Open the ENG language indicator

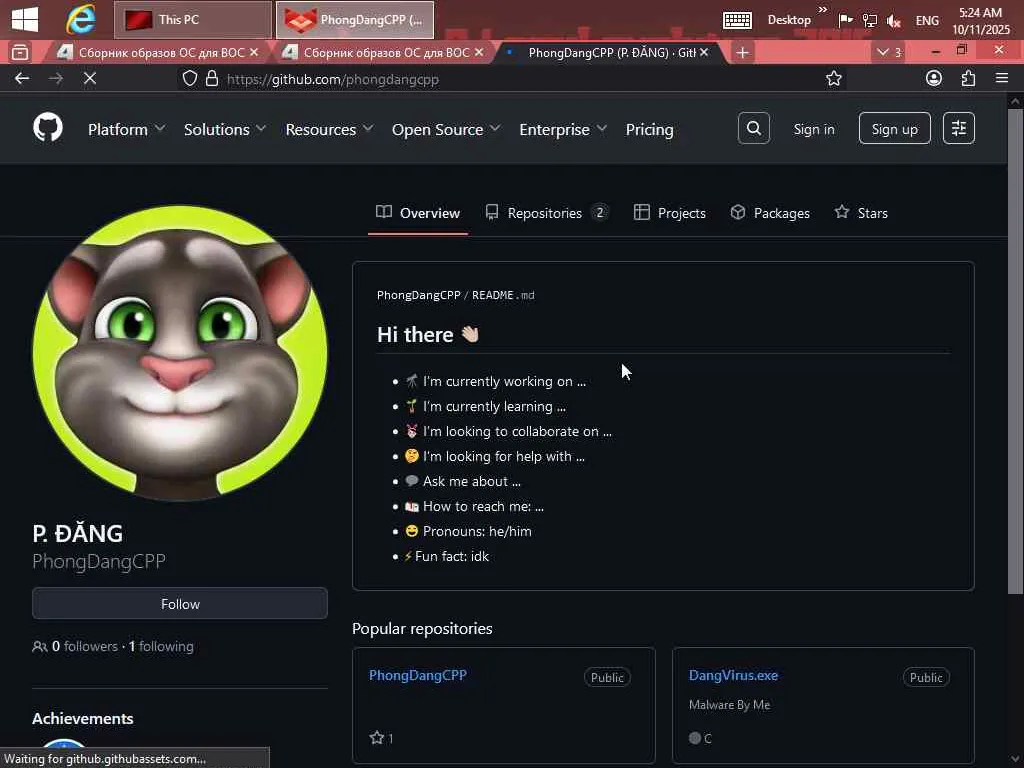(927, 20)
